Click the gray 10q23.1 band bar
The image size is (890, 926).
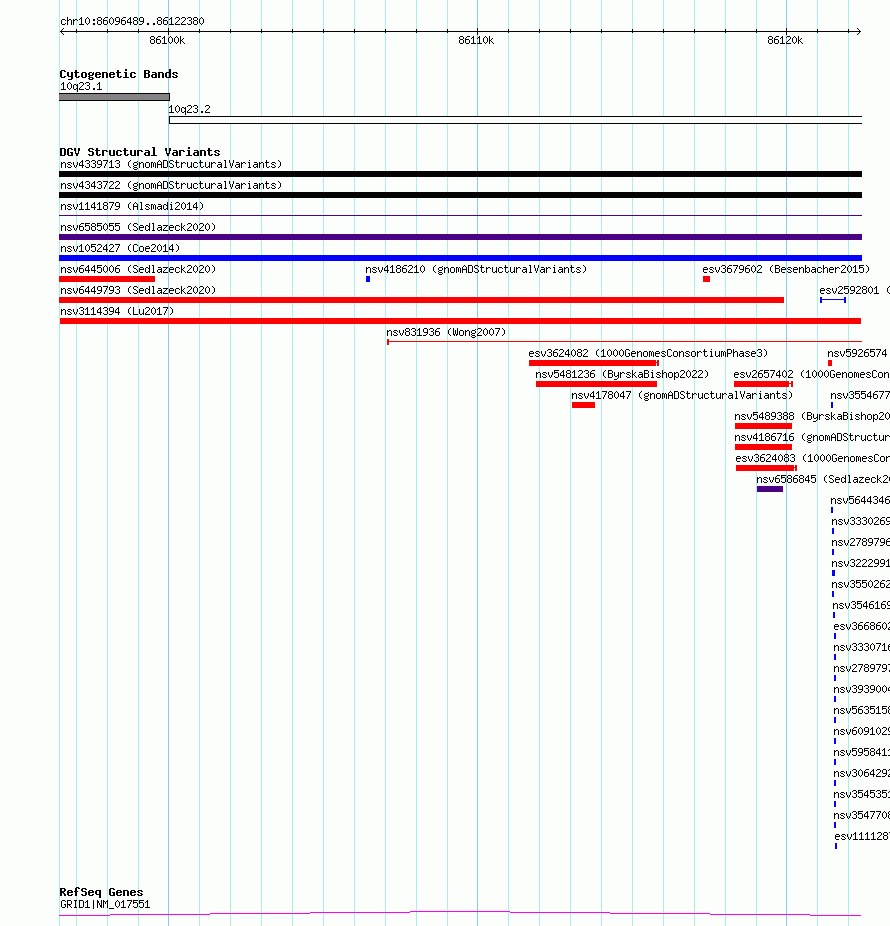click(x=115, y=97)
